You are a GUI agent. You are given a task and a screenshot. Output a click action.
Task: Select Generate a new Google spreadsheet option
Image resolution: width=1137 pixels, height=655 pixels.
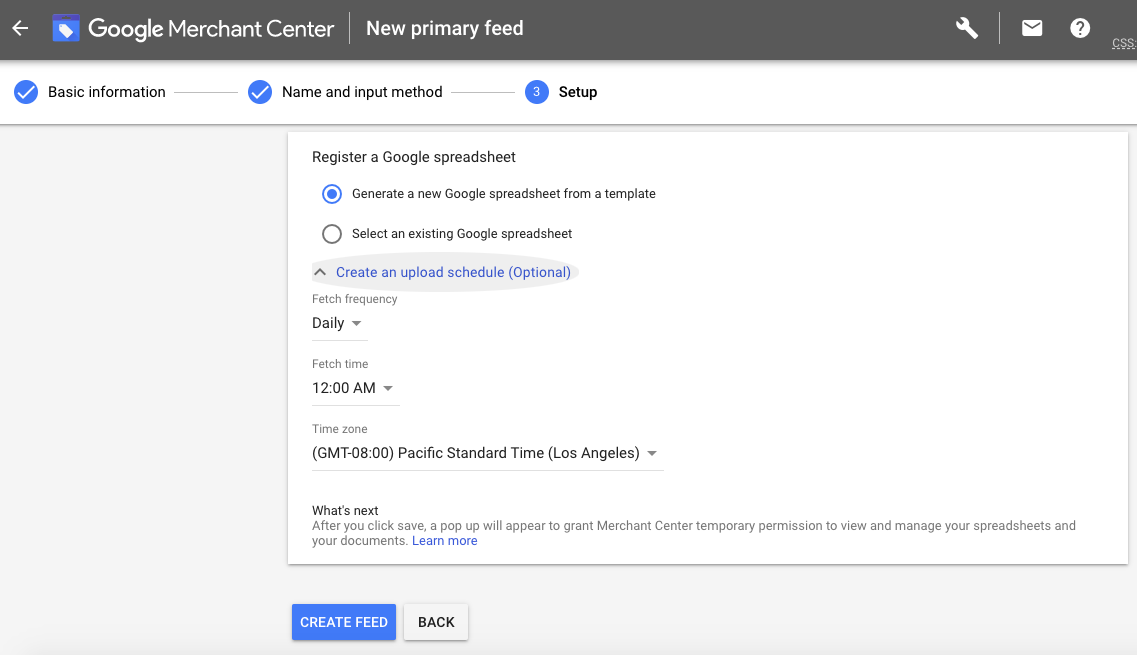point(332,194)
